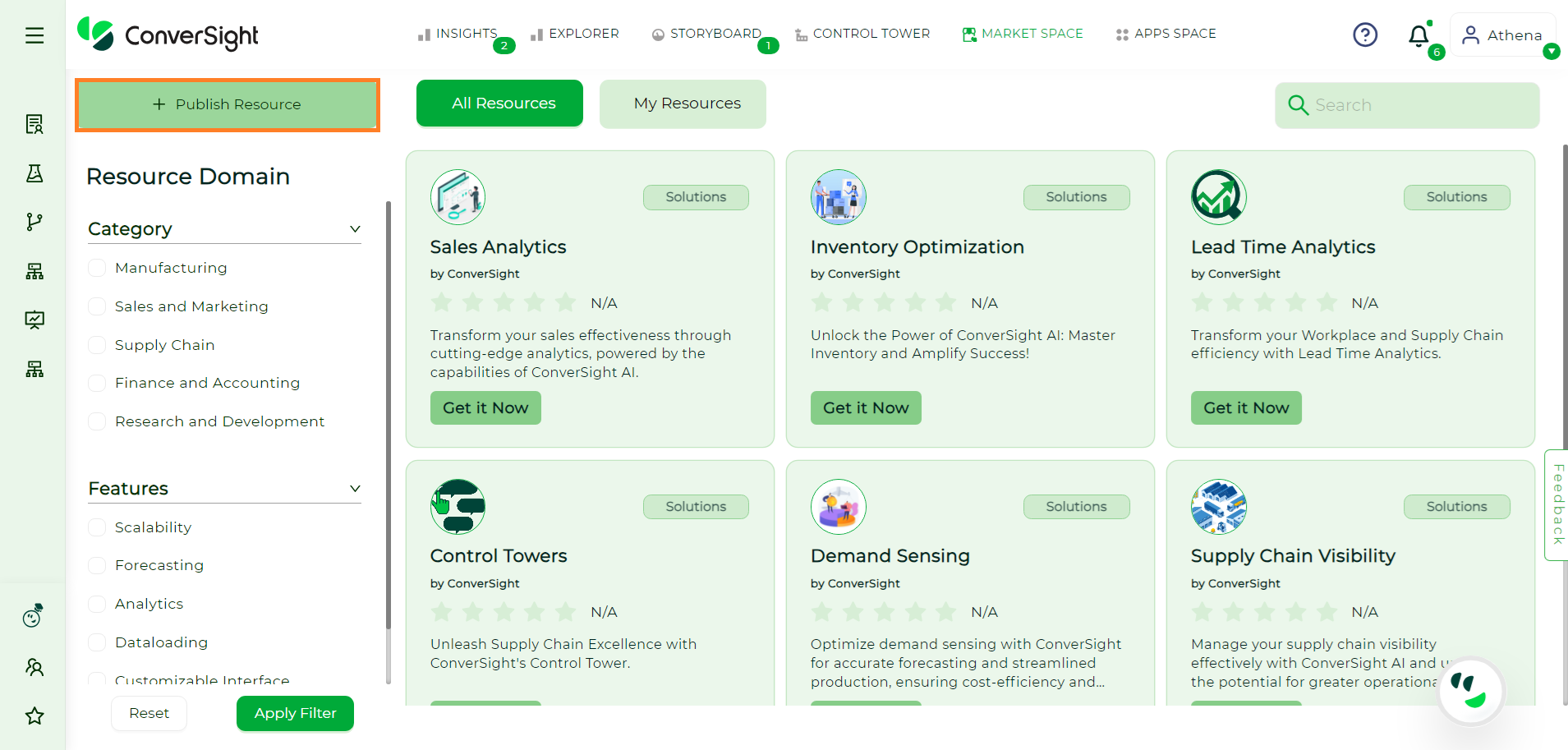Open the help question mark icon
The height and width of the screenshot is (750, 1568).
tap(1365, 35)
